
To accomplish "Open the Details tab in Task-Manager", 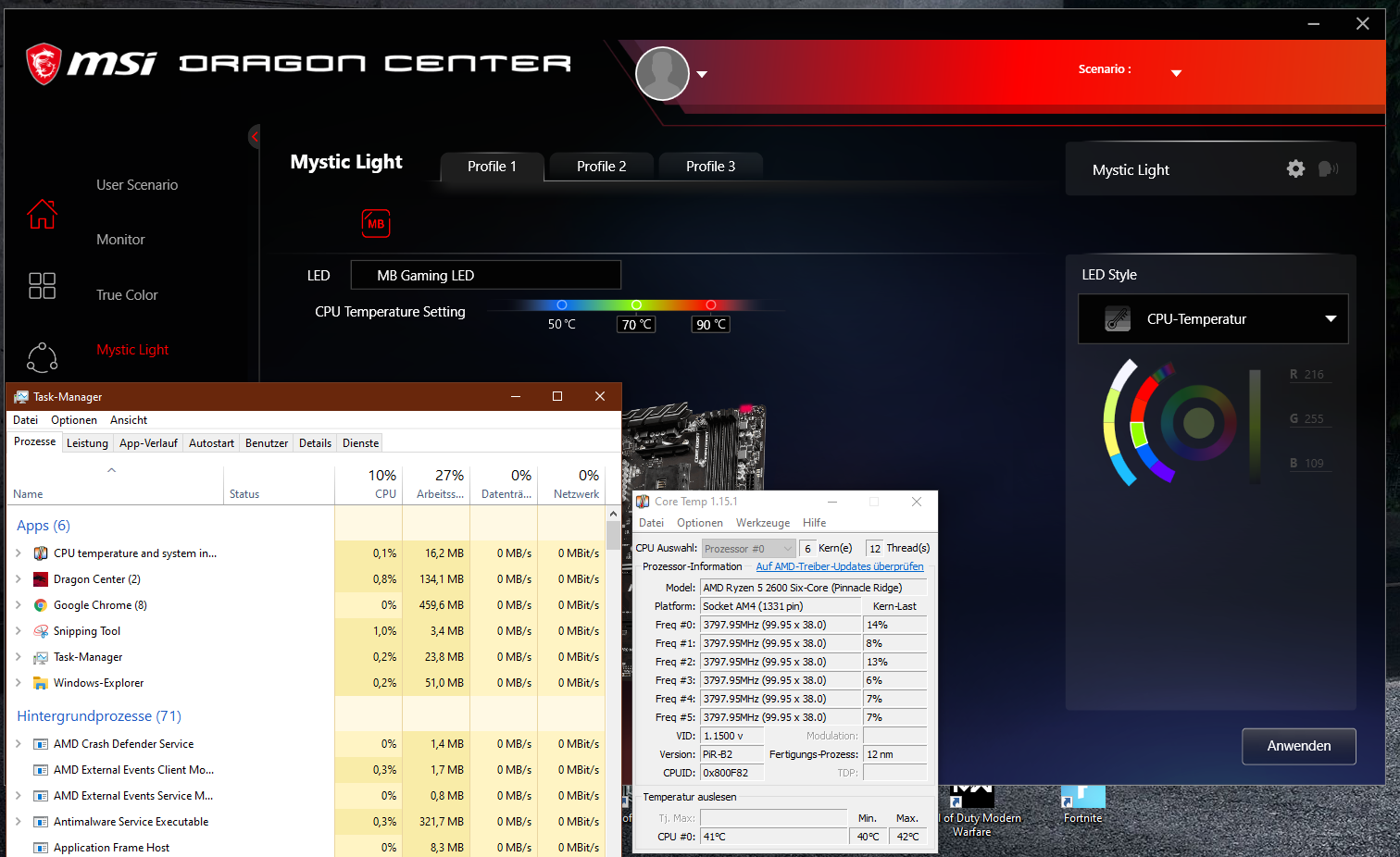I will click(315, 443).
